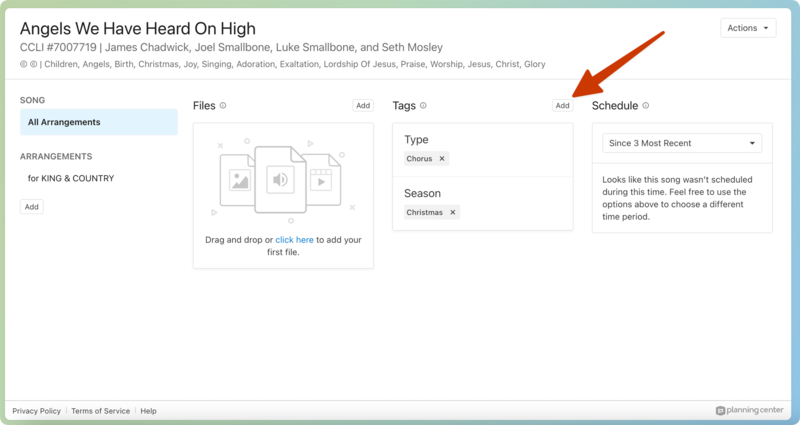Remove the Chorus tag with x
The width and height of the screenshot is (800, 425).
pos(442,159)
